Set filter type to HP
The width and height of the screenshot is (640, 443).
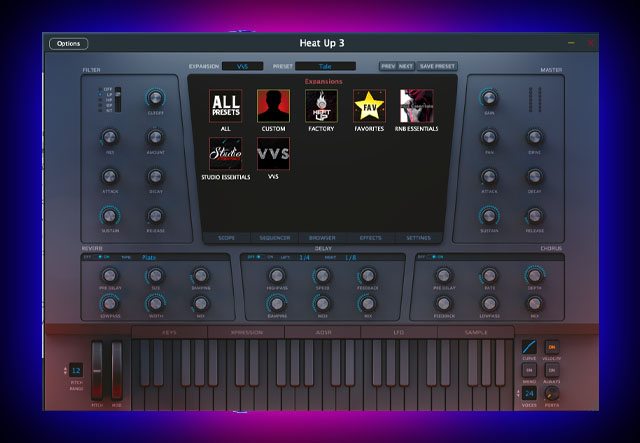[105, 100]
